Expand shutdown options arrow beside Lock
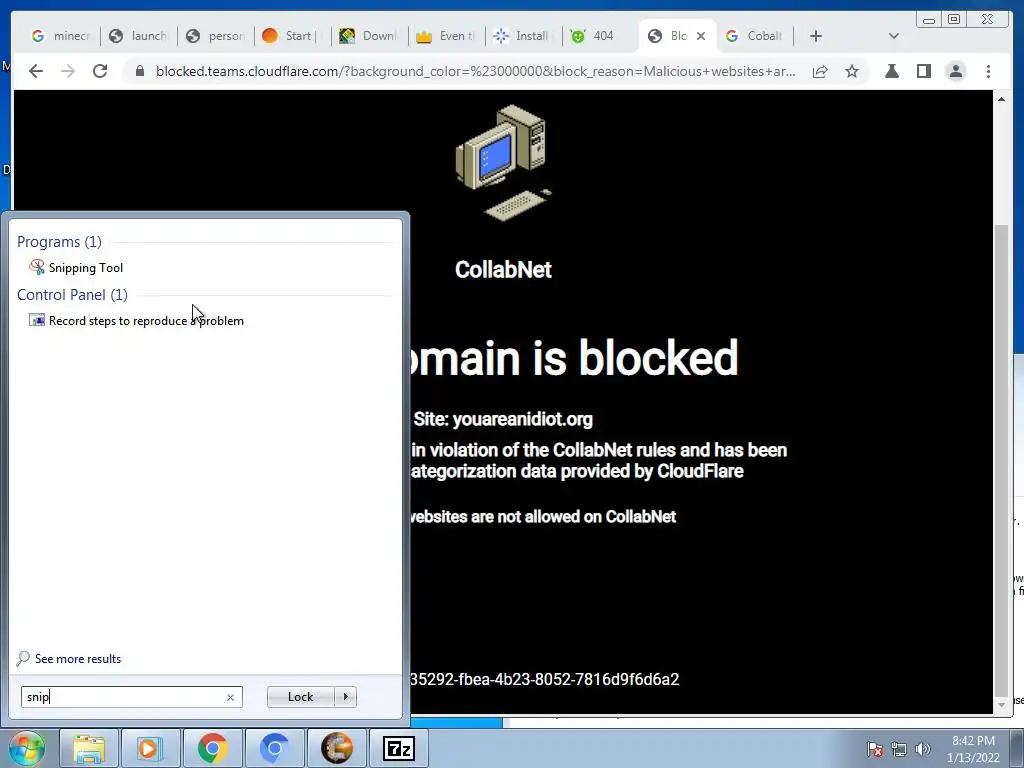 345,697
